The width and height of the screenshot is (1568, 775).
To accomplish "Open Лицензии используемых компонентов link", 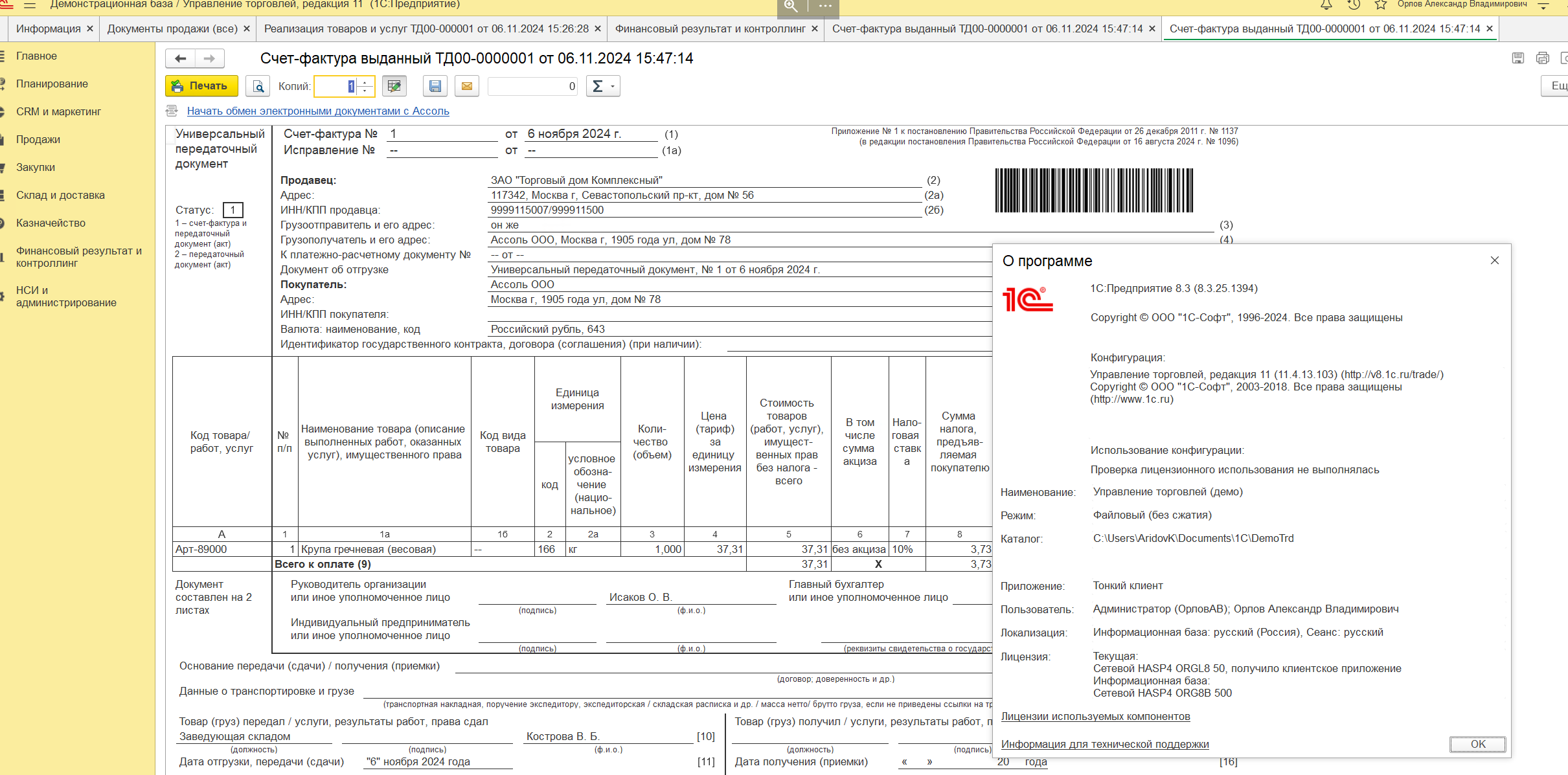I will coord(1096,717).
